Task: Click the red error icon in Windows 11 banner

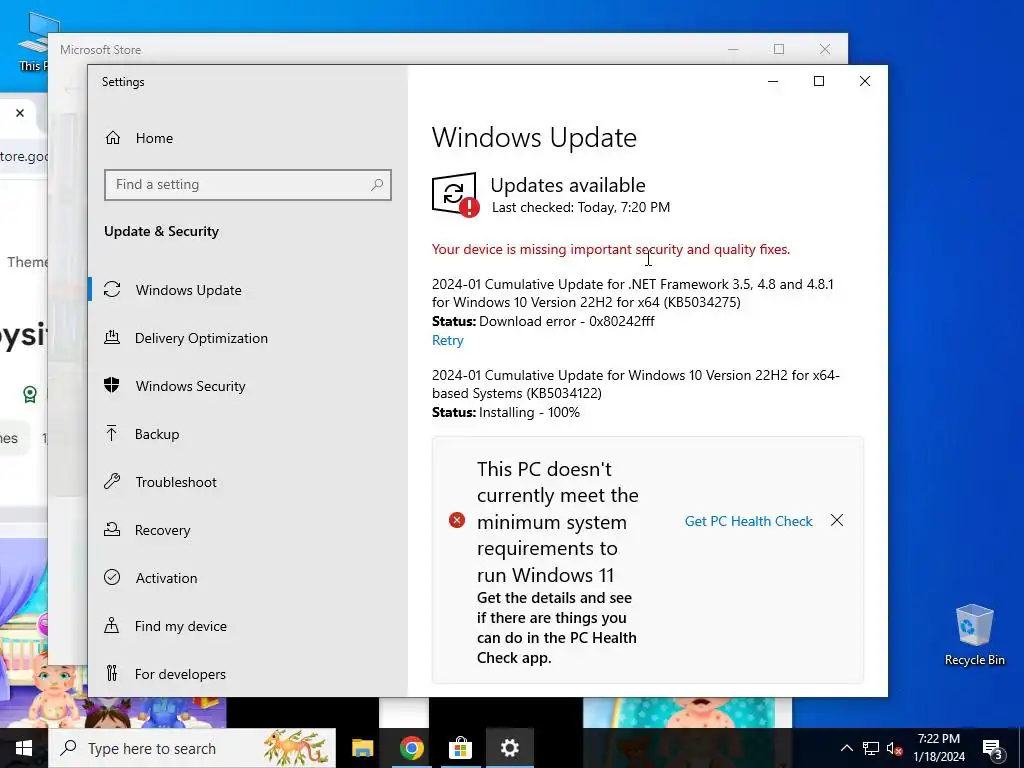Action: point(457,520)
